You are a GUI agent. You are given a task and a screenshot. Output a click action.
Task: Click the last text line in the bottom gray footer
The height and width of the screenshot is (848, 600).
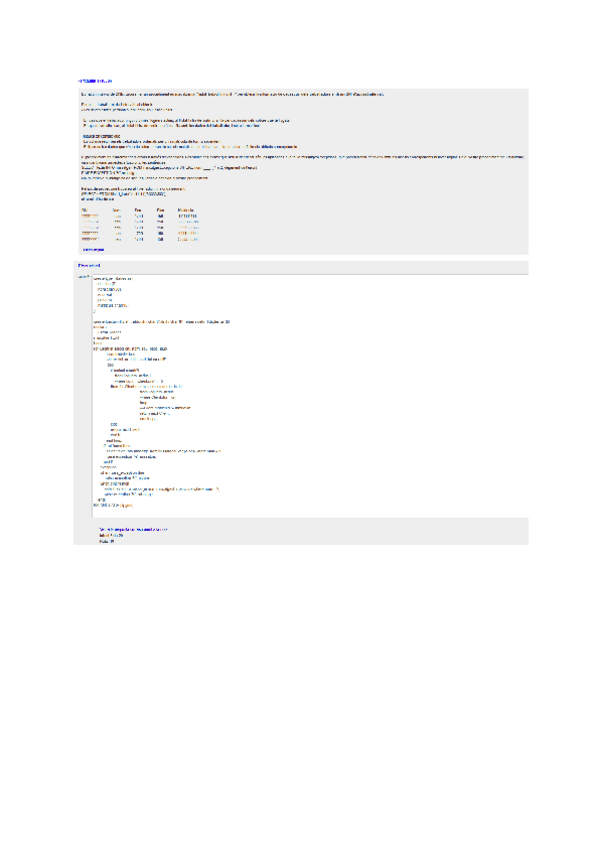click(107, 541)
